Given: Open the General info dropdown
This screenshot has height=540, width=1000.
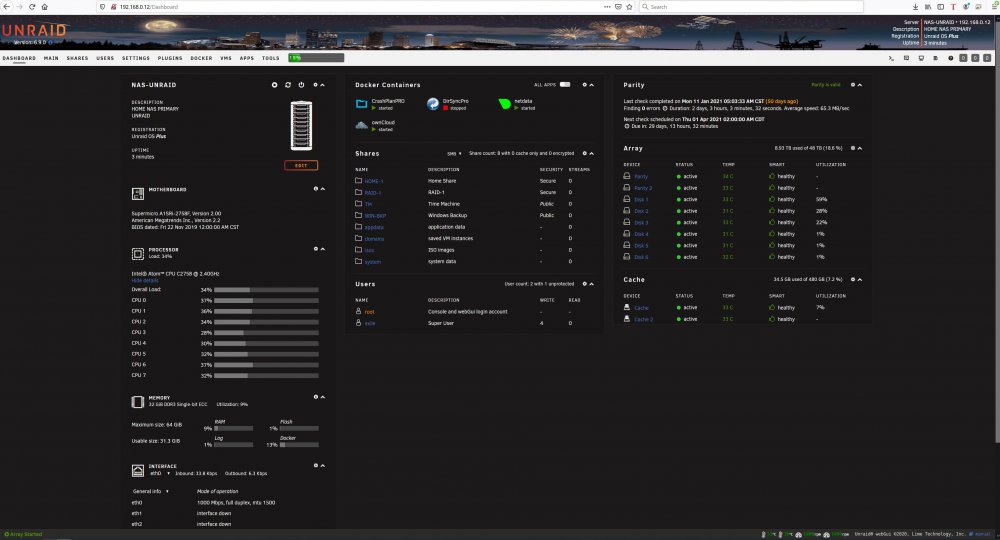Looking at the screenshot, I should point(151,492).
